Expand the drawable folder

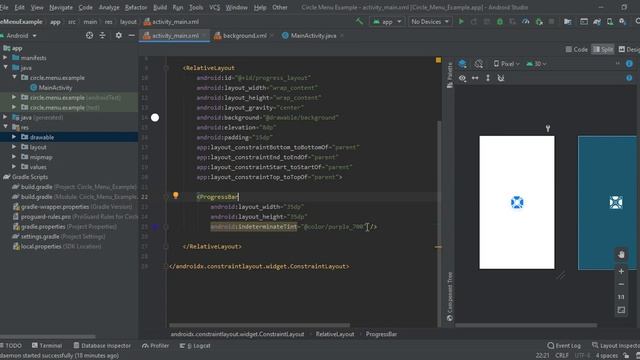14,137
